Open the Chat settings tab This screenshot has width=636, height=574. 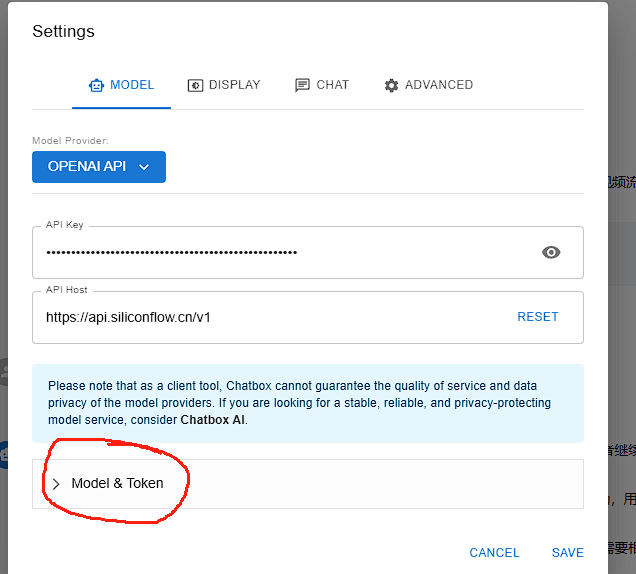322,85
